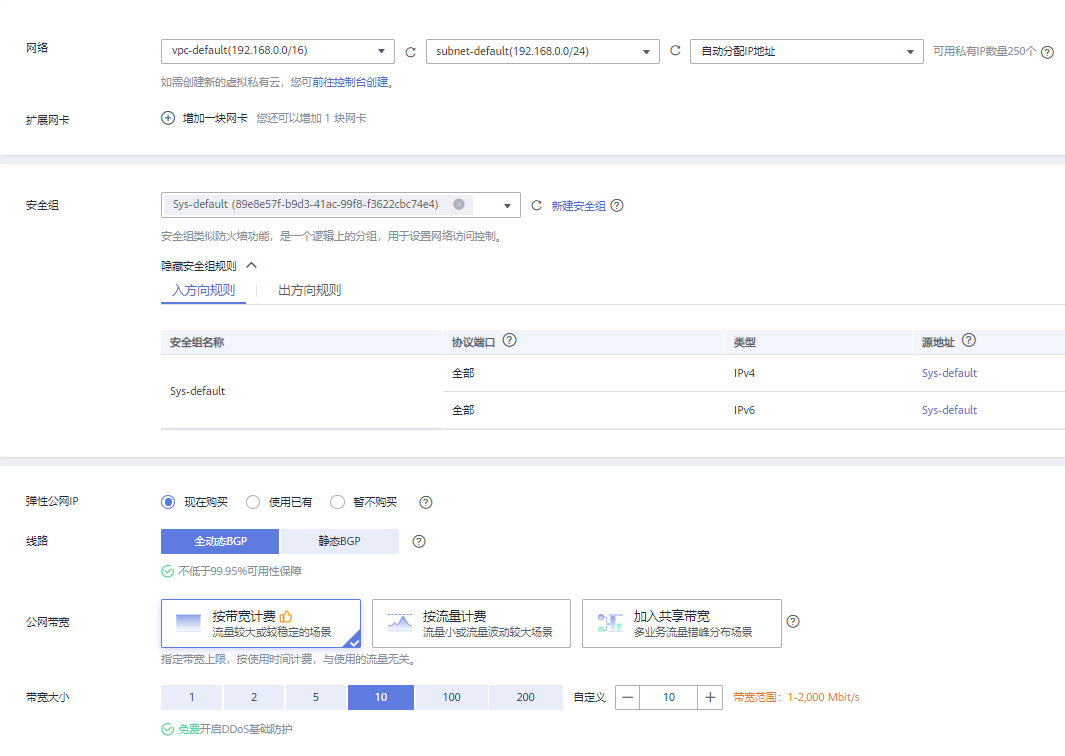Switch to 入方向规则 tab
The height and width of the screenshot is (756, 1065).
203,291
